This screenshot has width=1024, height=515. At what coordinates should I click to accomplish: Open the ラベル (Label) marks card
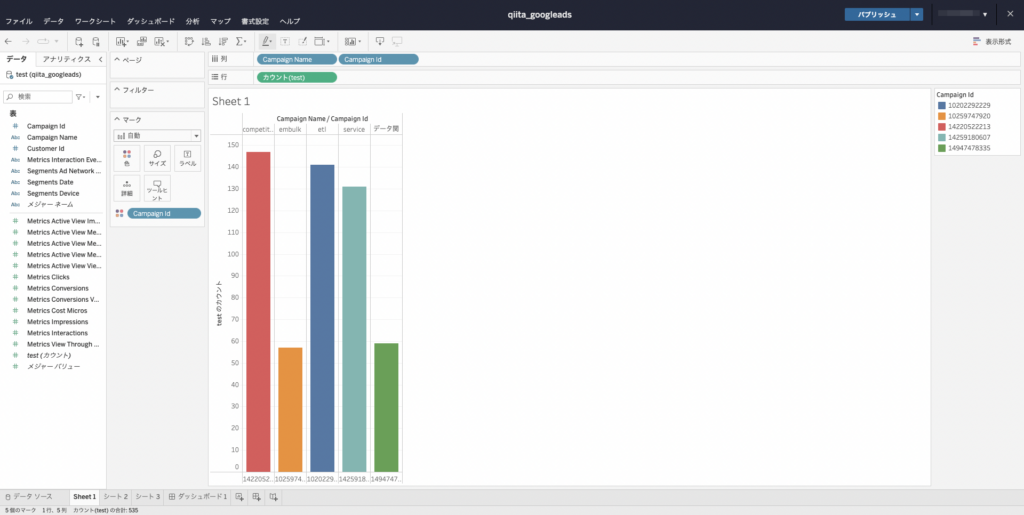click(x=187, y=158)
